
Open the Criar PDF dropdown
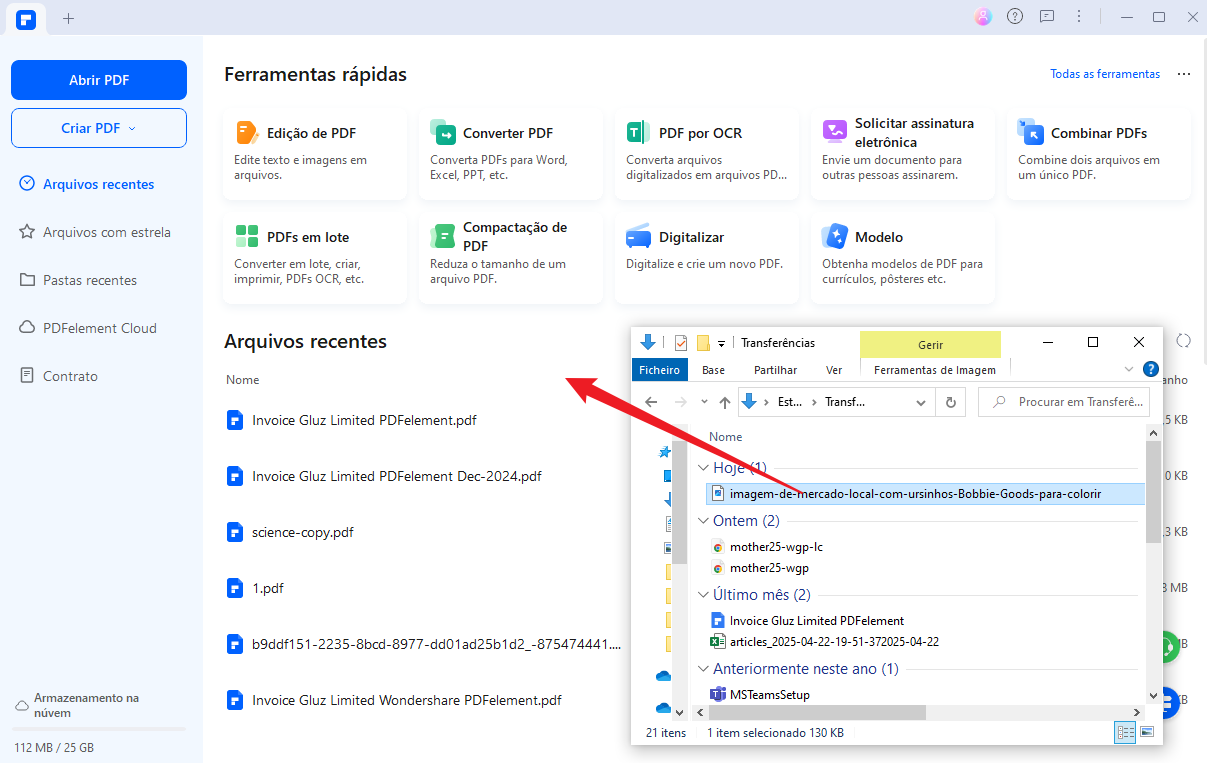click(x=99, y=128)
